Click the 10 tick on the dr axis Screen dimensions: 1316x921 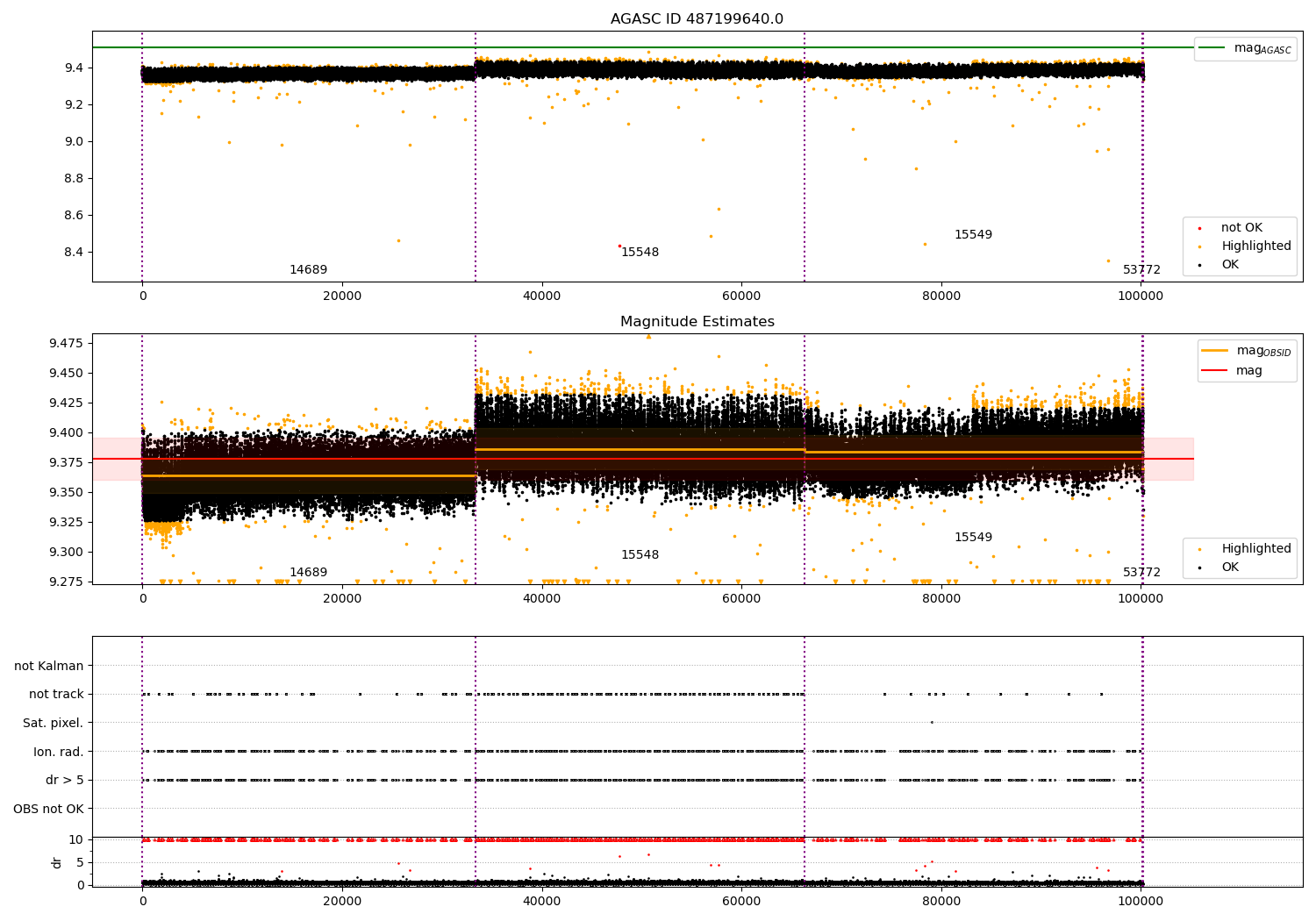pos(76,839)
